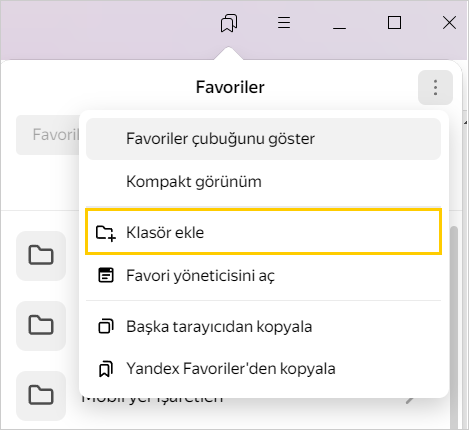
Task: Select Başka tarayıcıdan kopyala
Action: coord(263,327)
